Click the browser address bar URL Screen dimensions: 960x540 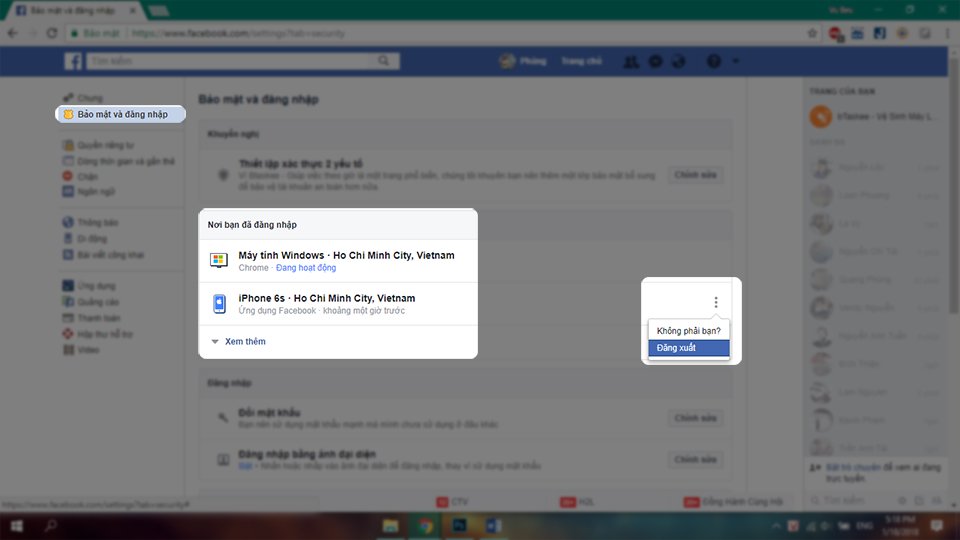[239, 33]
